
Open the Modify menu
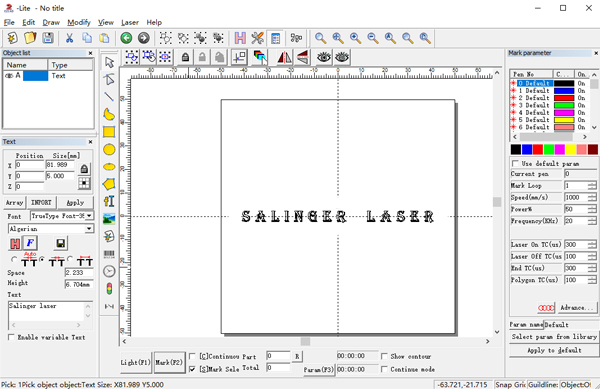coord(78,22)
